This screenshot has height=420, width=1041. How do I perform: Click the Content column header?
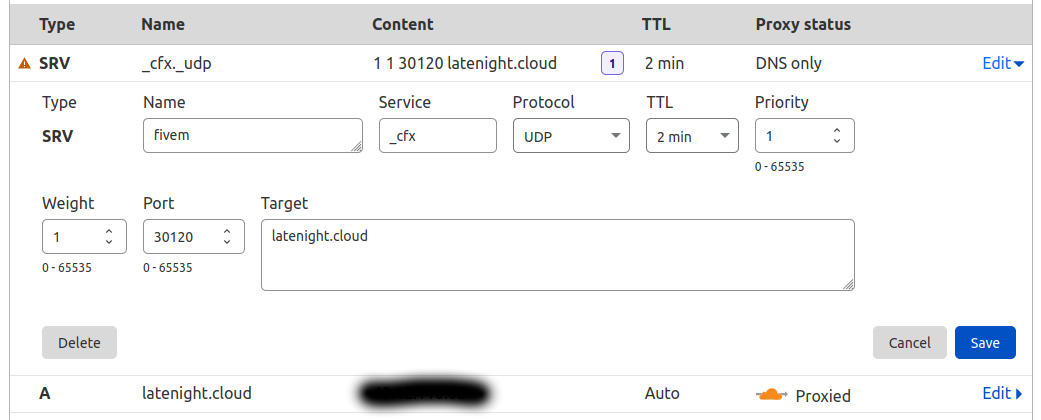click(403, 23)
